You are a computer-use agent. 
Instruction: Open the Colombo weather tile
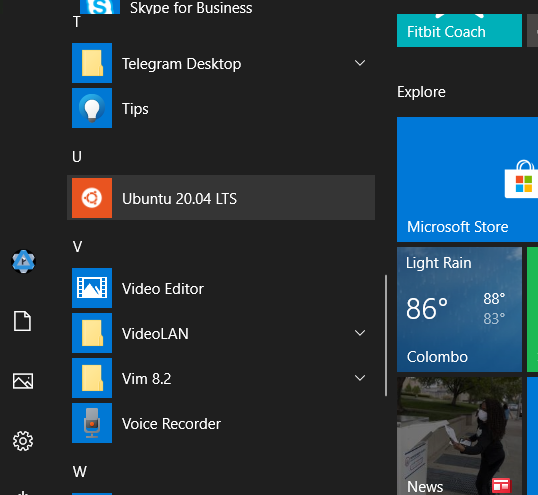459,309
